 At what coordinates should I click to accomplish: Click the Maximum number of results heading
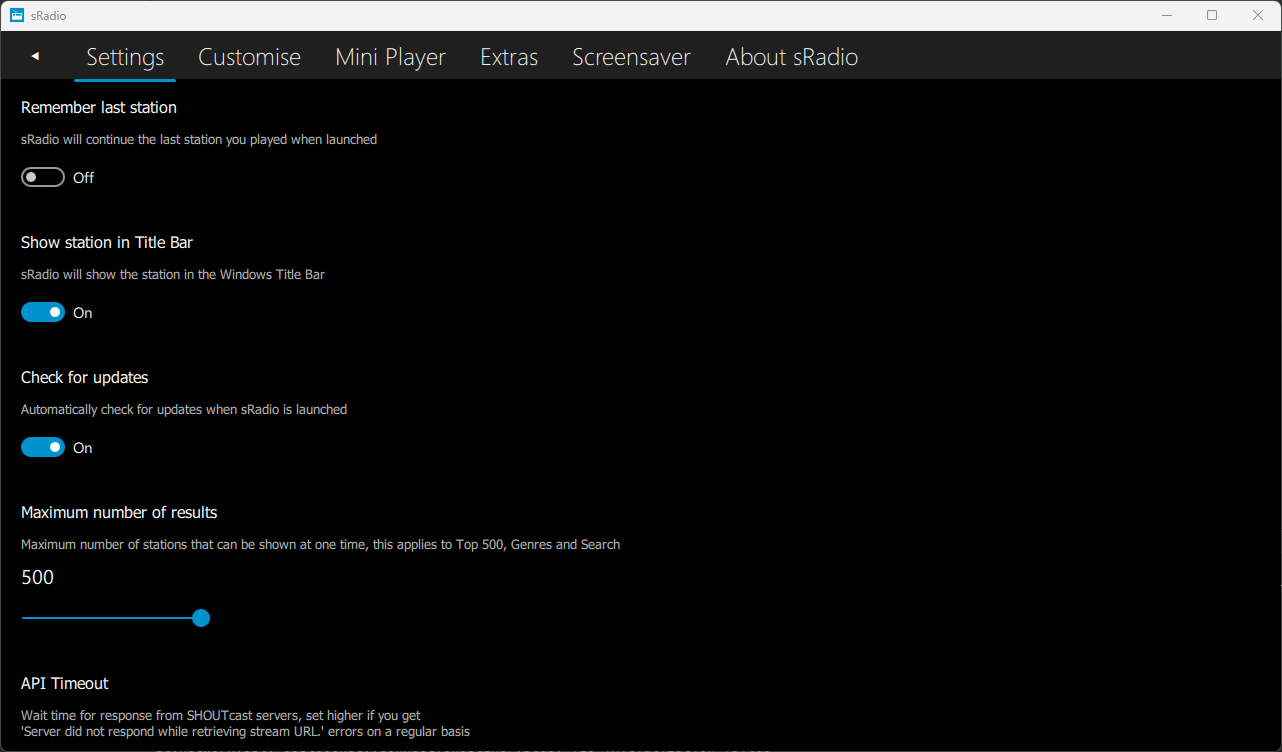[x=119, y=512]
